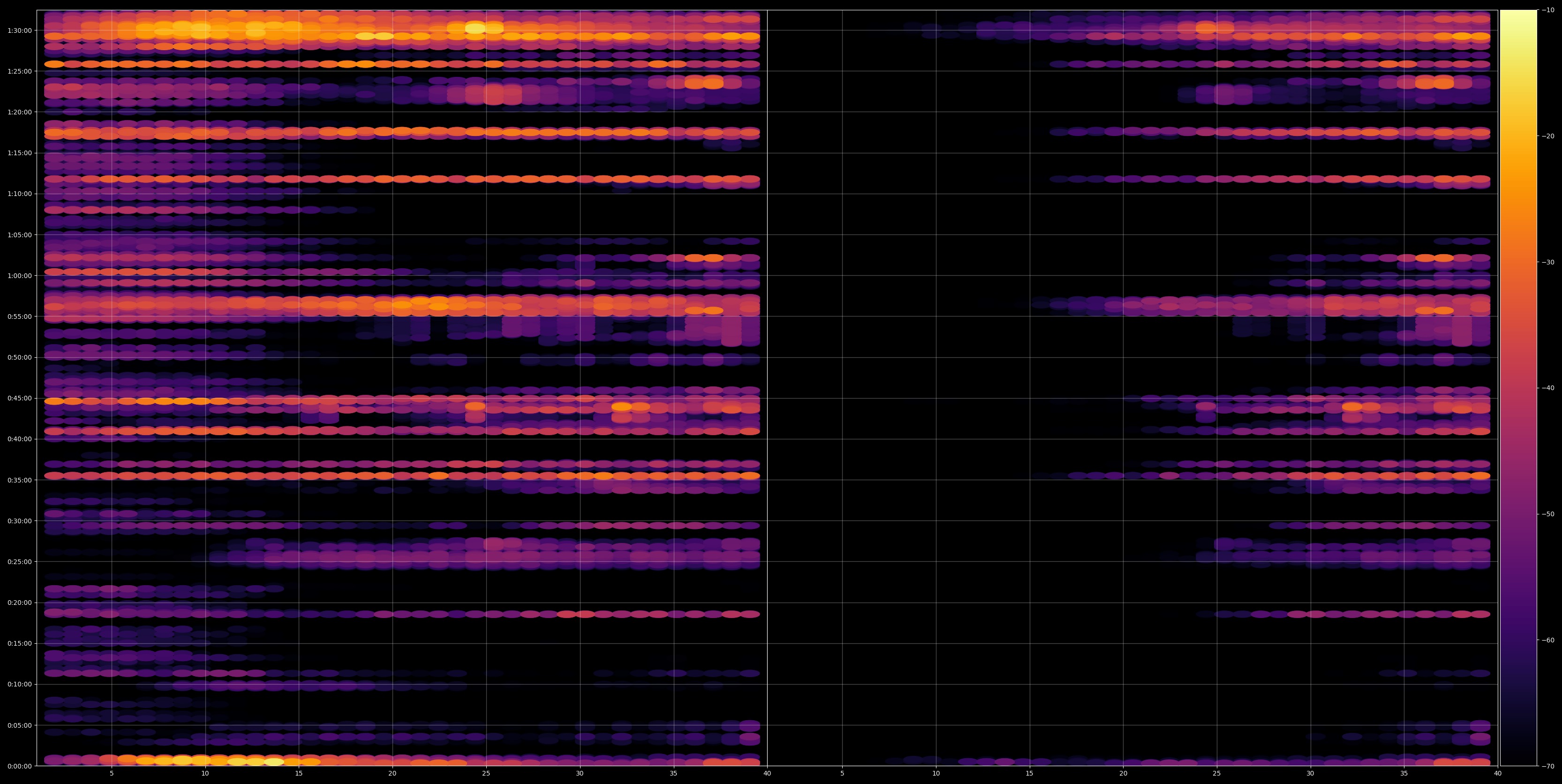Click the colorbar tick label −60
The height and width of the screenshot is (784, 1562).
1548,641
